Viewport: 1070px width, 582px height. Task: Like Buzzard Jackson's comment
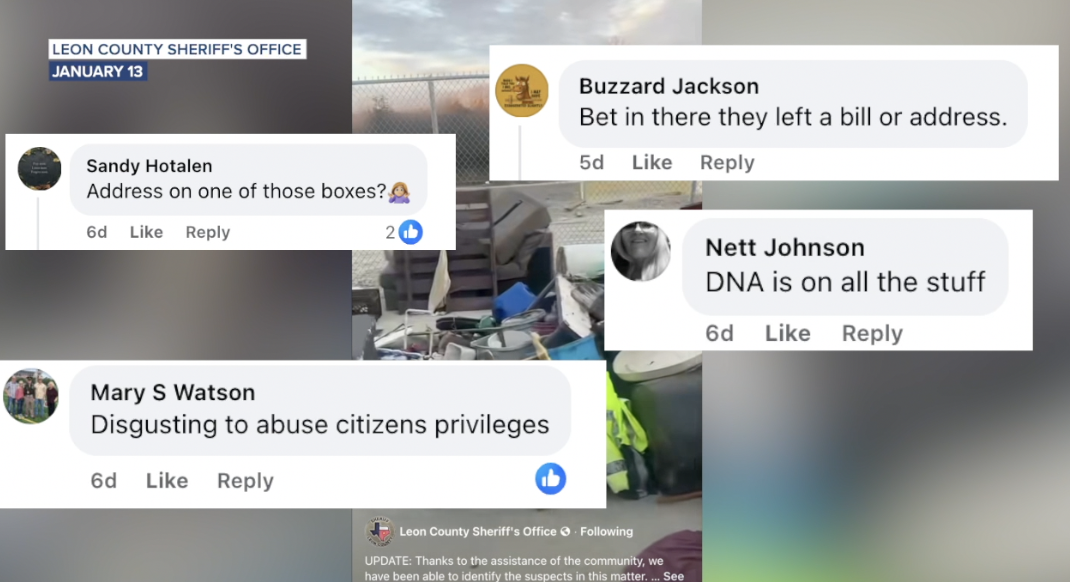pyautogui.click(x=652, y=162)
